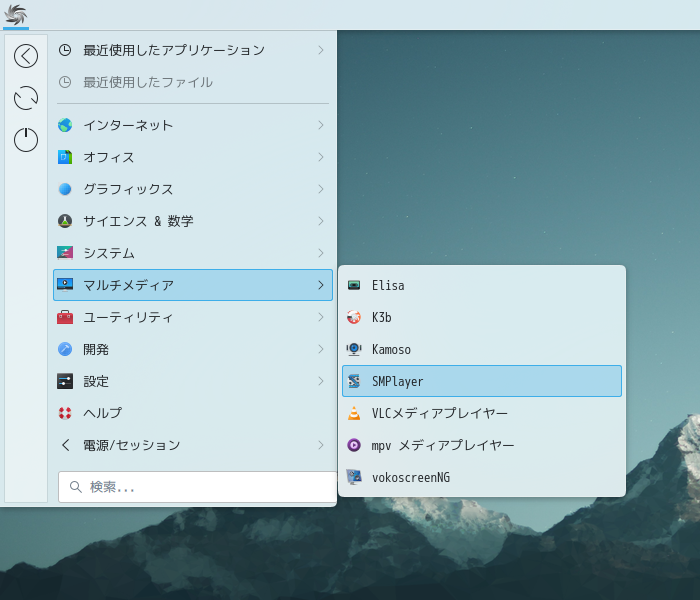Click the application launcher icon in top panel
700x600 pixels.
point(16,14)
